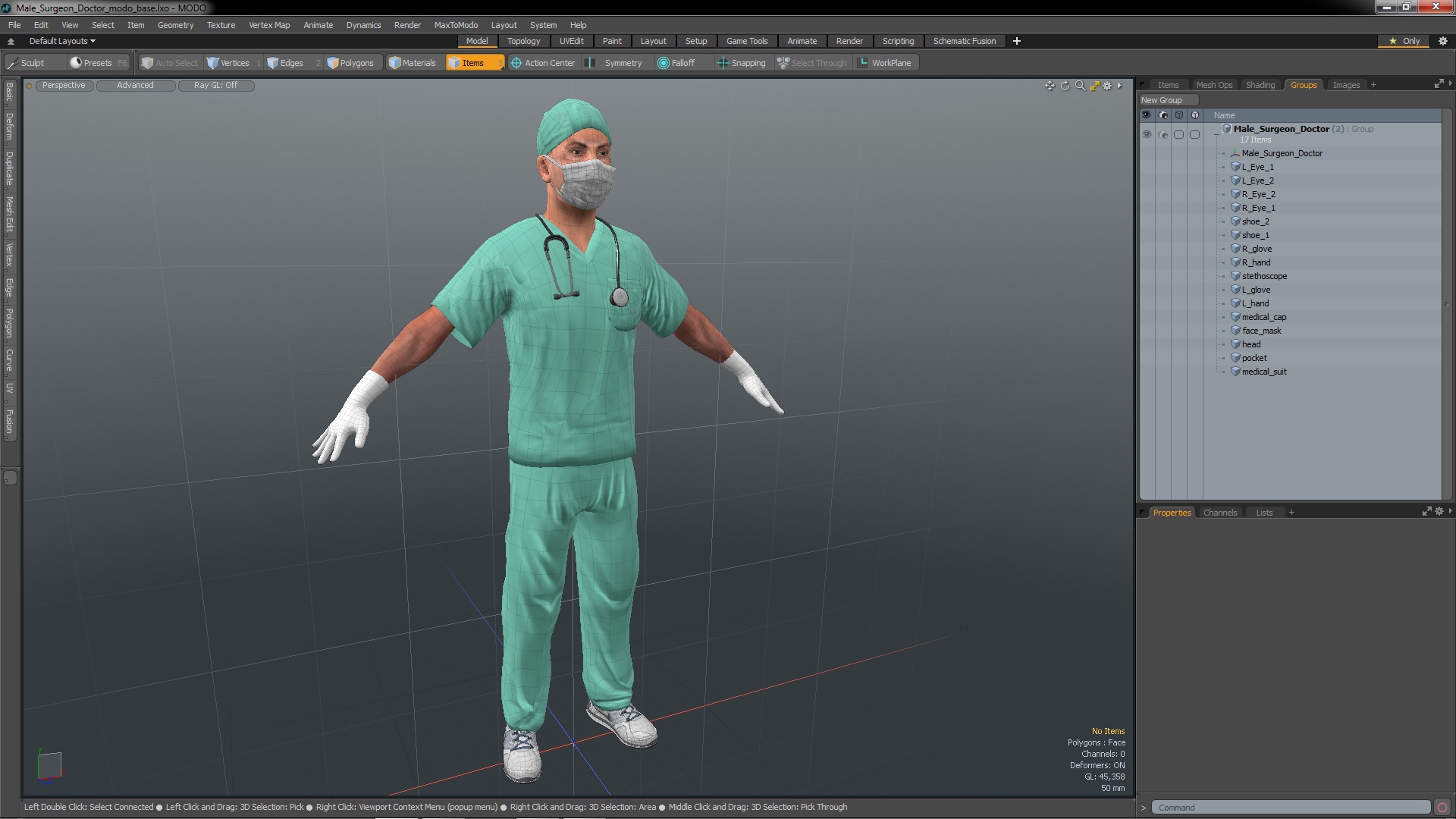Open the Perspective view type dropdown
Image resolution: width=1456 pixels, height=819 pixels.
tap(64, 86)
